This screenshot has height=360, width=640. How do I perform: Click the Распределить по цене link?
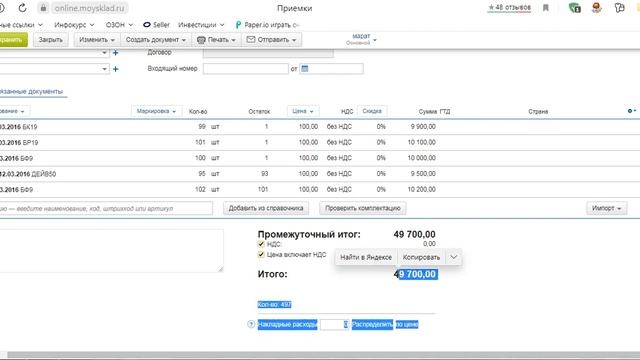[x=385, y=324]
